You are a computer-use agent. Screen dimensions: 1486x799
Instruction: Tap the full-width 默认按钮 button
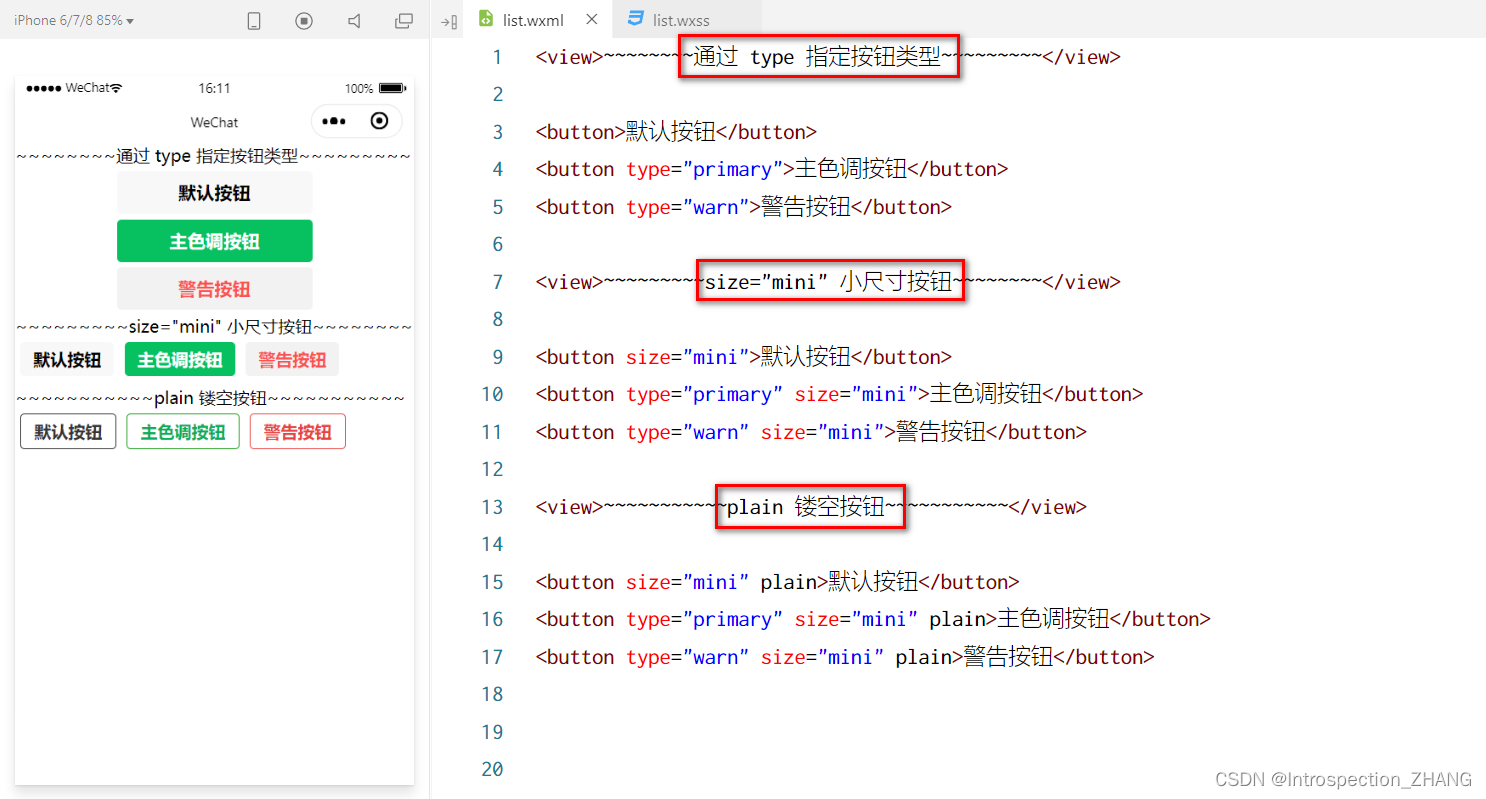pyautogui.click(x=215, y=193)
